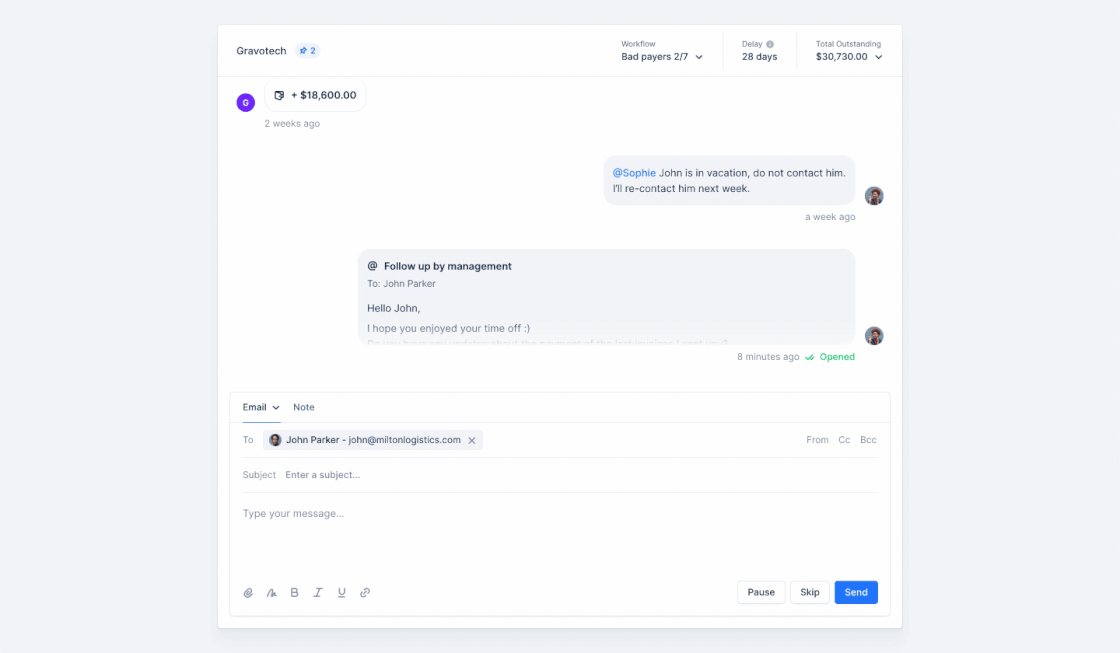The image size is (1120, 653).
Task: Click the avatar next to the follow-up email
Action: 874,336
